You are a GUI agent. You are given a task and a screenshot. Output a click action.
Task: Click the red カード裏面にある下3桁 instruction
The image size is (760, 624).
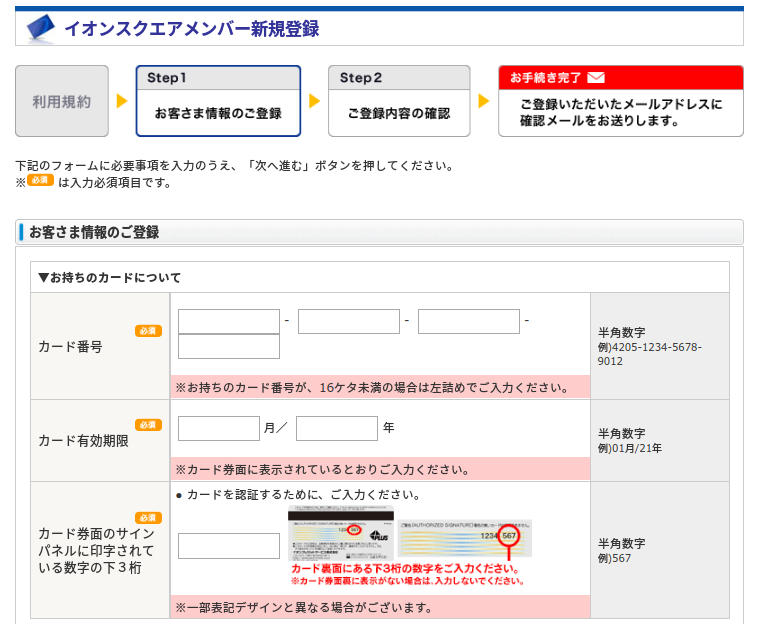(x=405, y=568)
